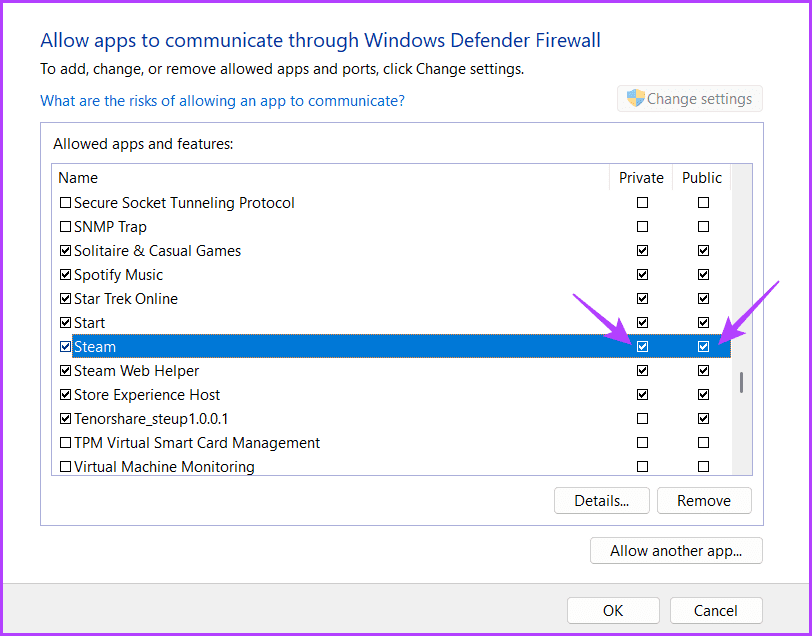
Task: Enable Public for Virtual Machine Monitoring
Action: pos(703,467)
